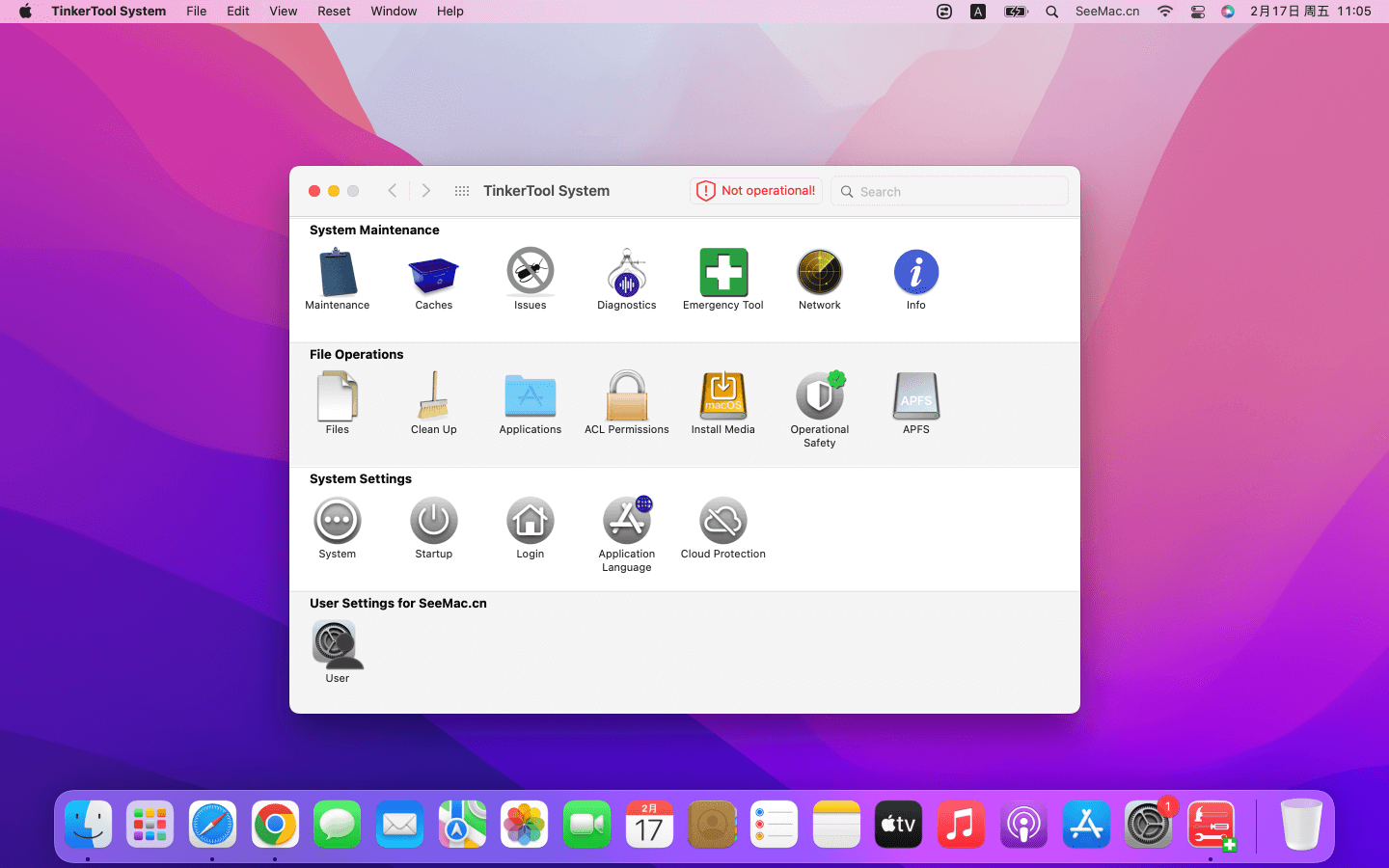Select the Cloud Protection icon
Screen dimensions: 1389x868
[x=722, y=522]
